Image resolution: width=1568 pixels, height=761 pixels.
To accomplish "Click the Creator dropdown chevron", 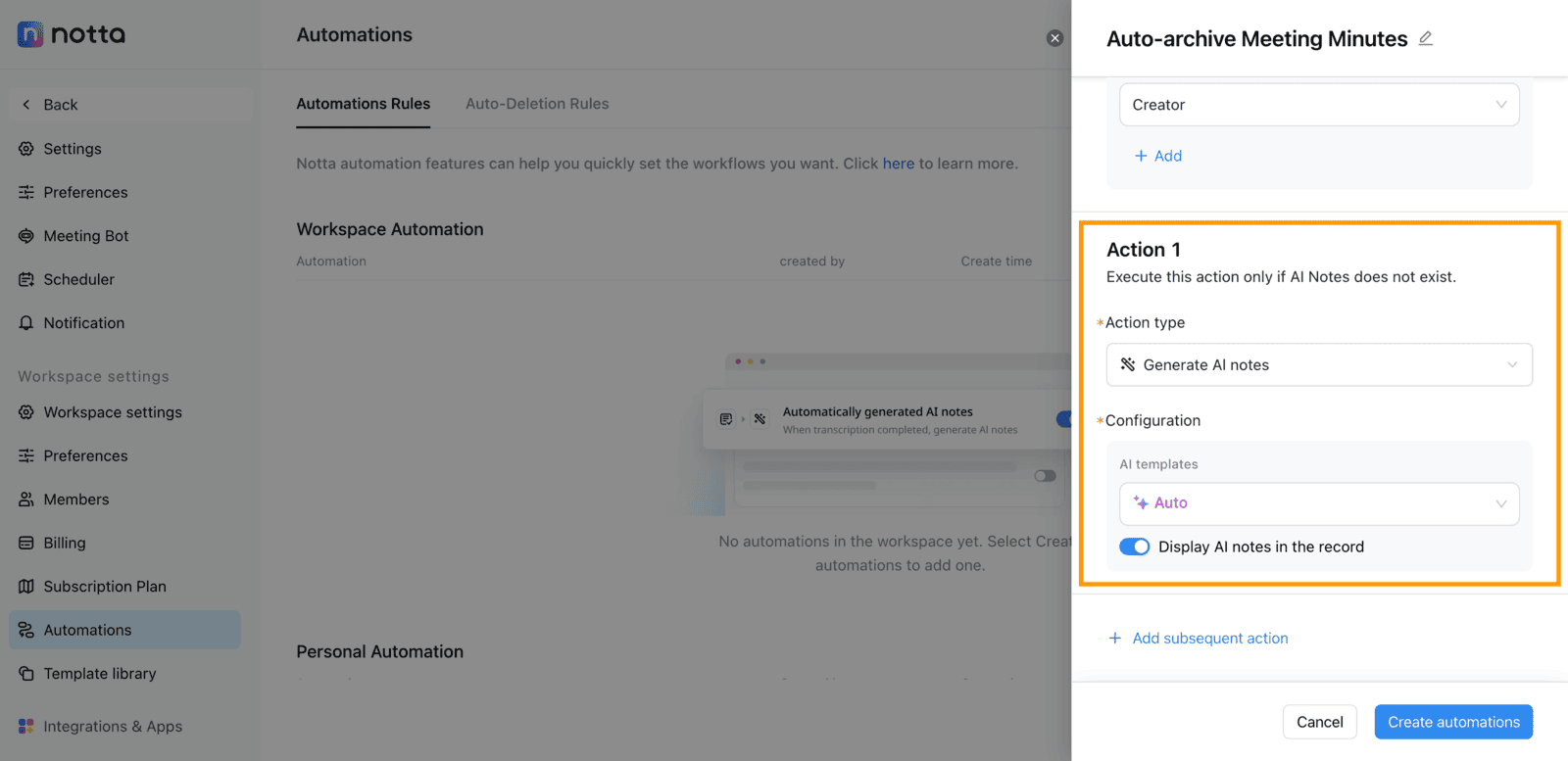I will point(1501,105).
